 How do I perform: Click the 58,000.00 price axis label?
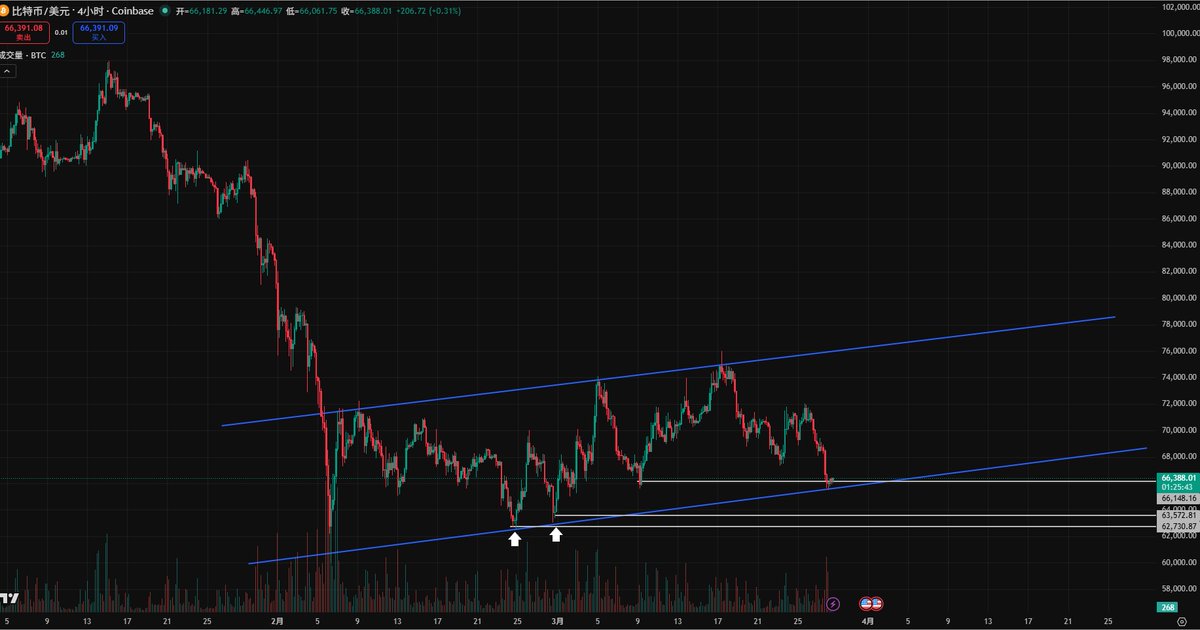click(1179, 589)
